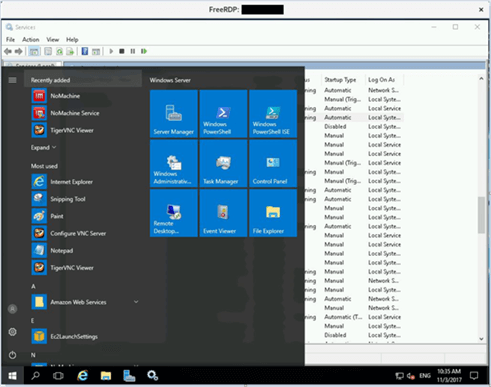Viewport: 491px width, 387px height.
Task: Open Task View on taskbar
Action: pos(58,376)
